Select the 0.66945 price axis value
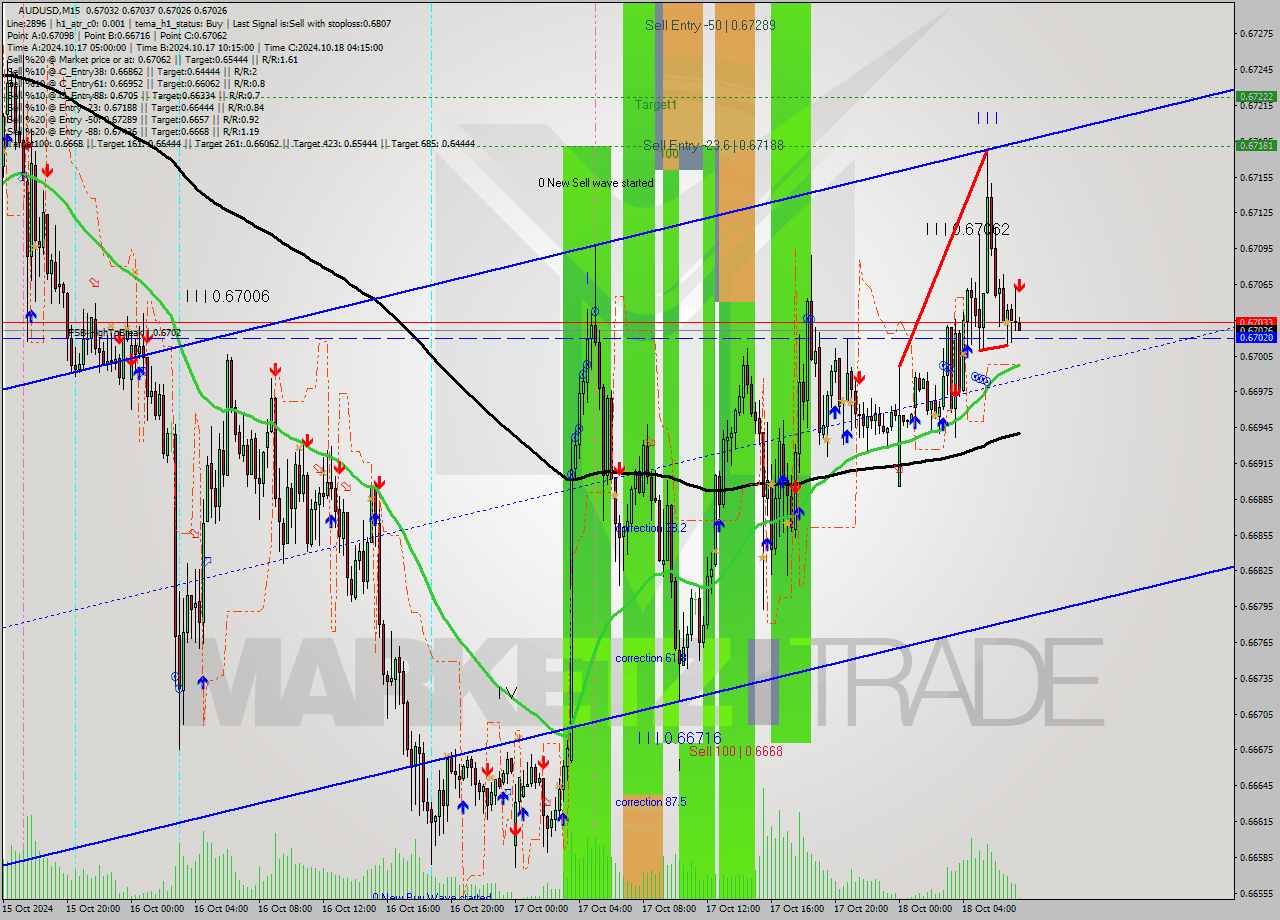Viewport: 1280px width, 920px height. coord(1256,427)
